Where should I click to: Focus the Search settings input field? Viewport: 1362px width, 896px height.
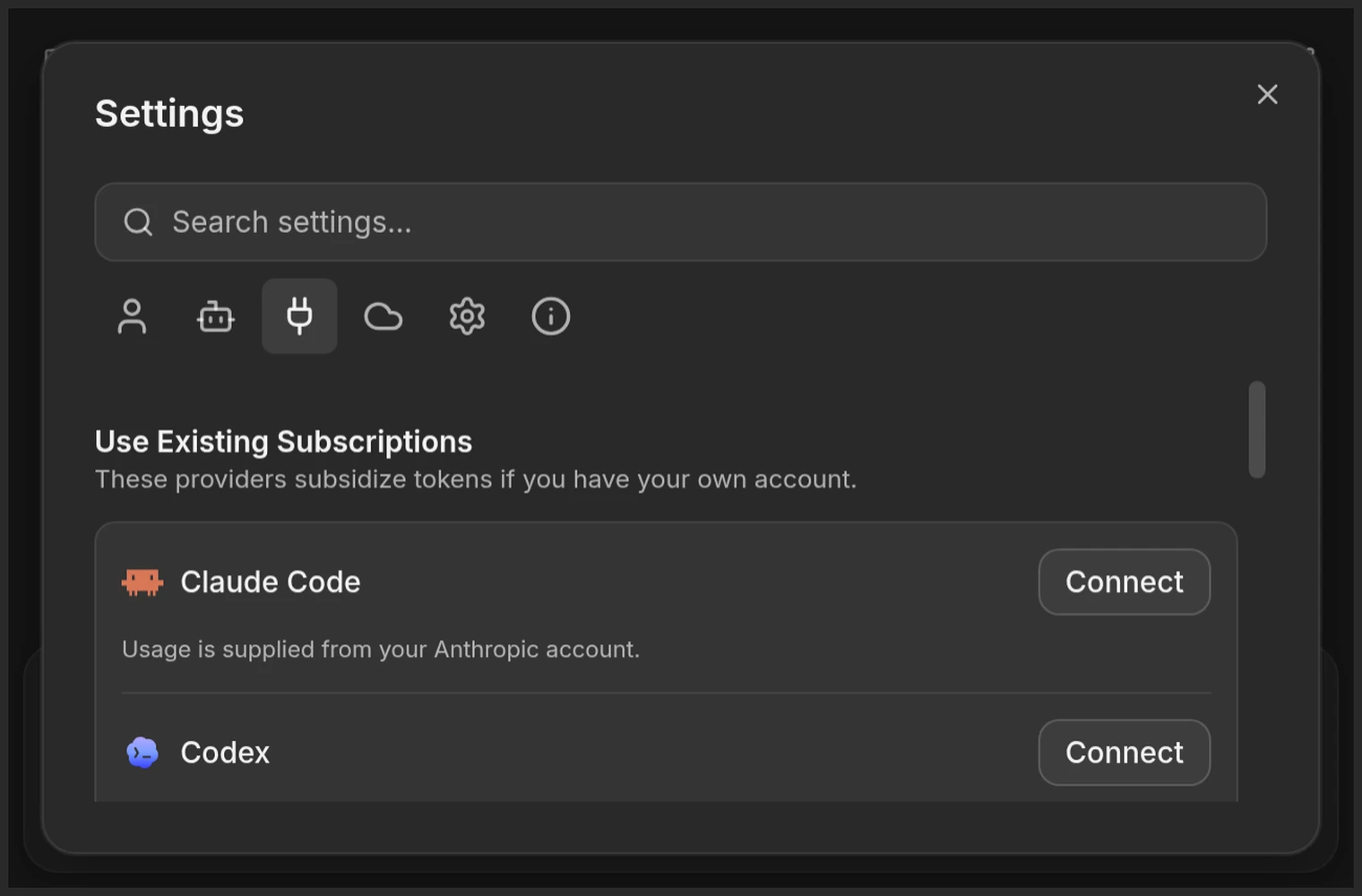(x=681, y=222)
